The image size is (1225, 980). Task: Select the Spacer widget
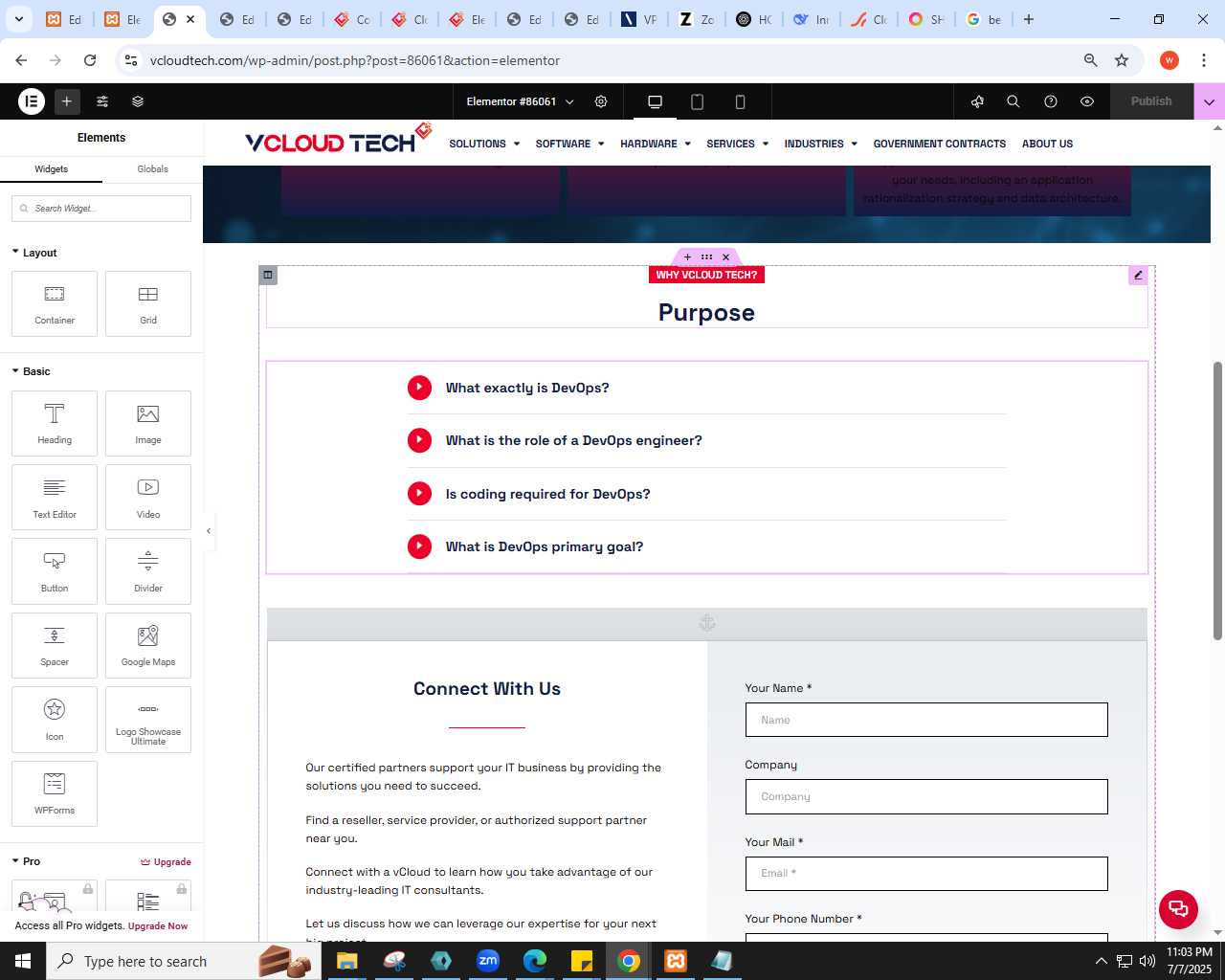55,645
